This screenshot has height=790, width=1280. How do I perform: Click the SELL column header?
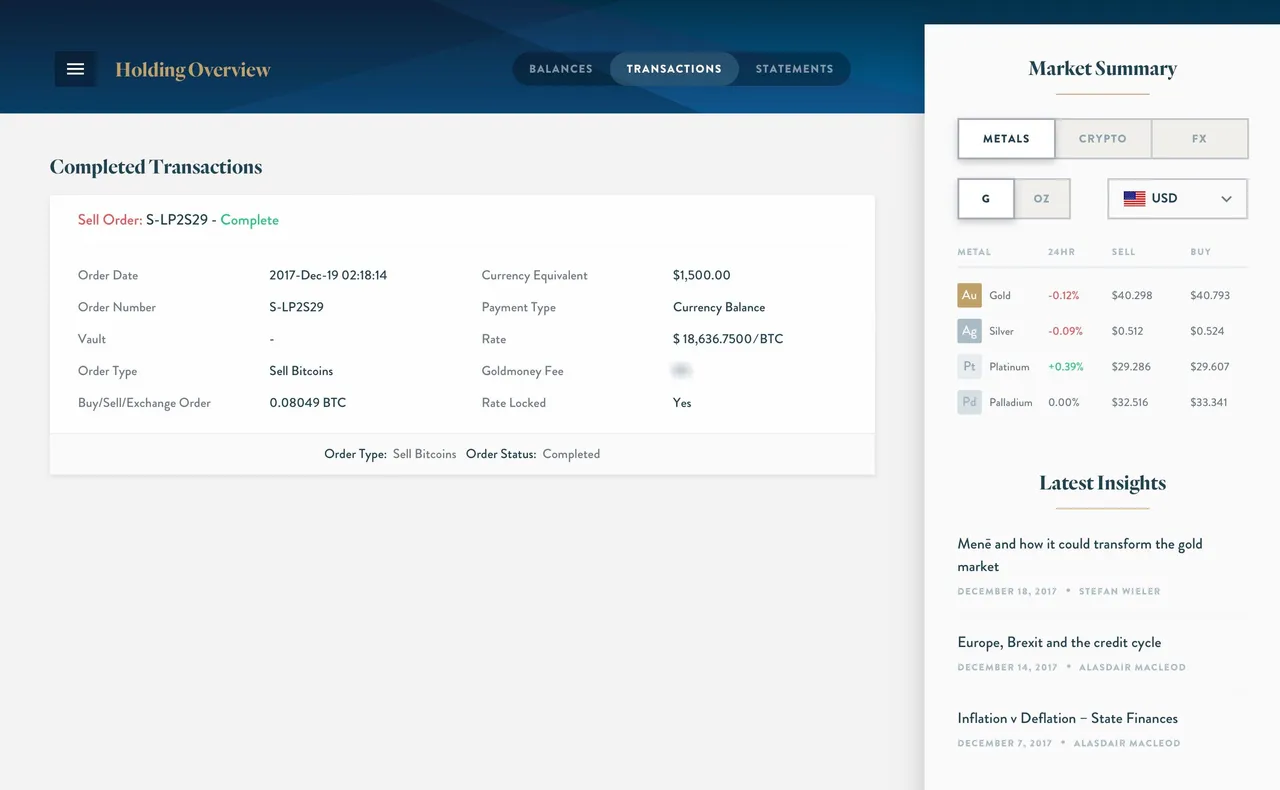click(x=1123, y=252)
